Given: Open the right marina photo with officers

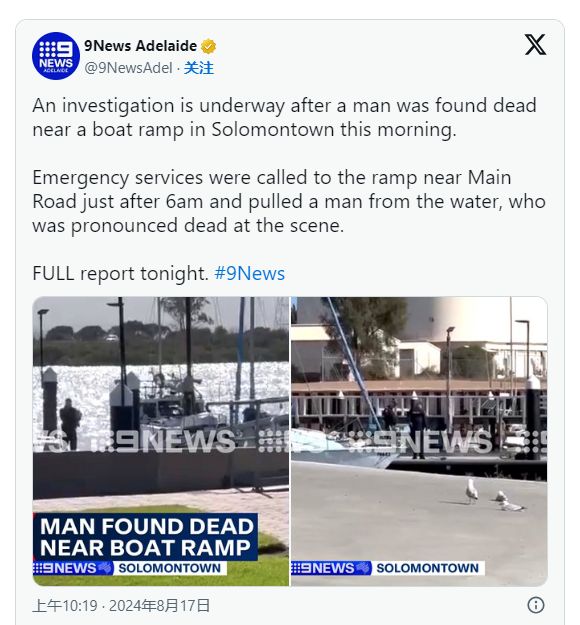Looking at the screenshot, I should coord(419,441).
